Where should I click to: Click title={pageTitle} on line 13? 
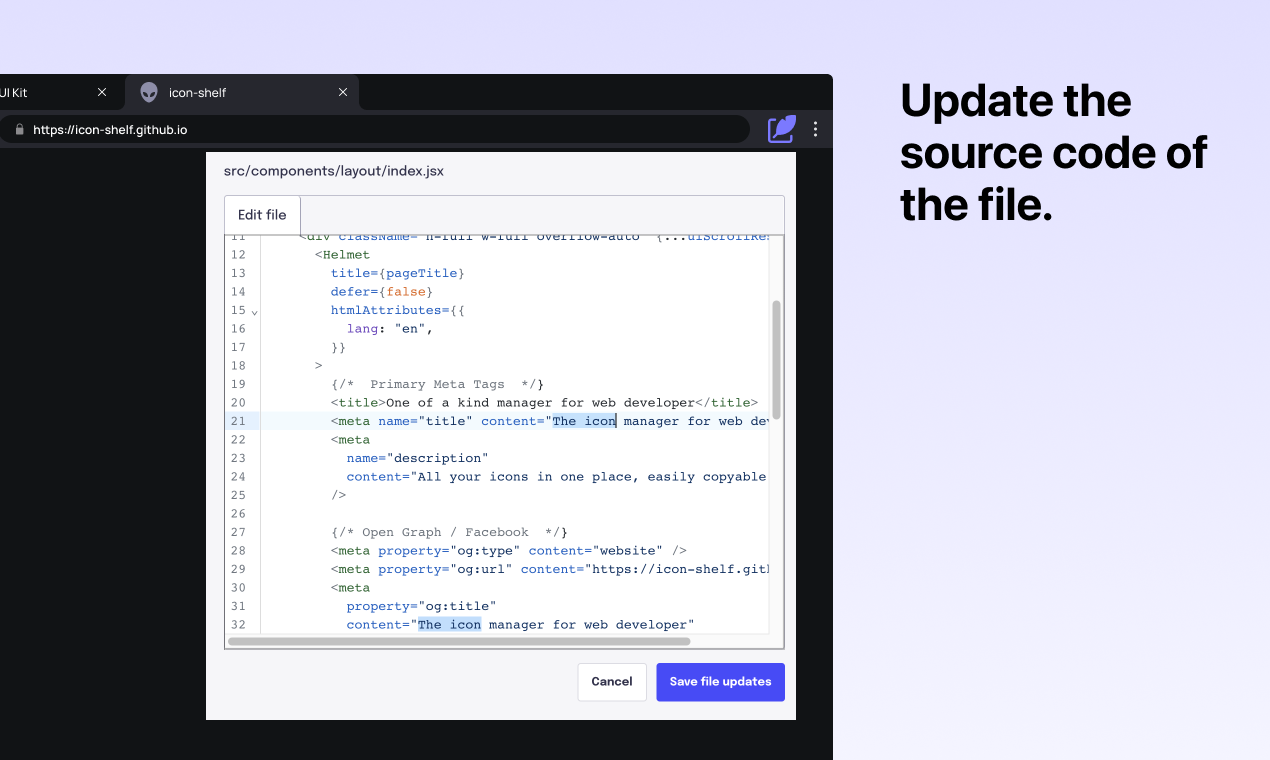point(398,273)
